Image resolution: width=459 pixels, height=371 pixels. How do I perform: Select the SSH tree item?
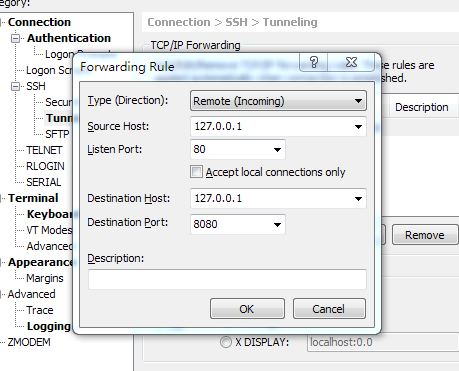point(36,86)
